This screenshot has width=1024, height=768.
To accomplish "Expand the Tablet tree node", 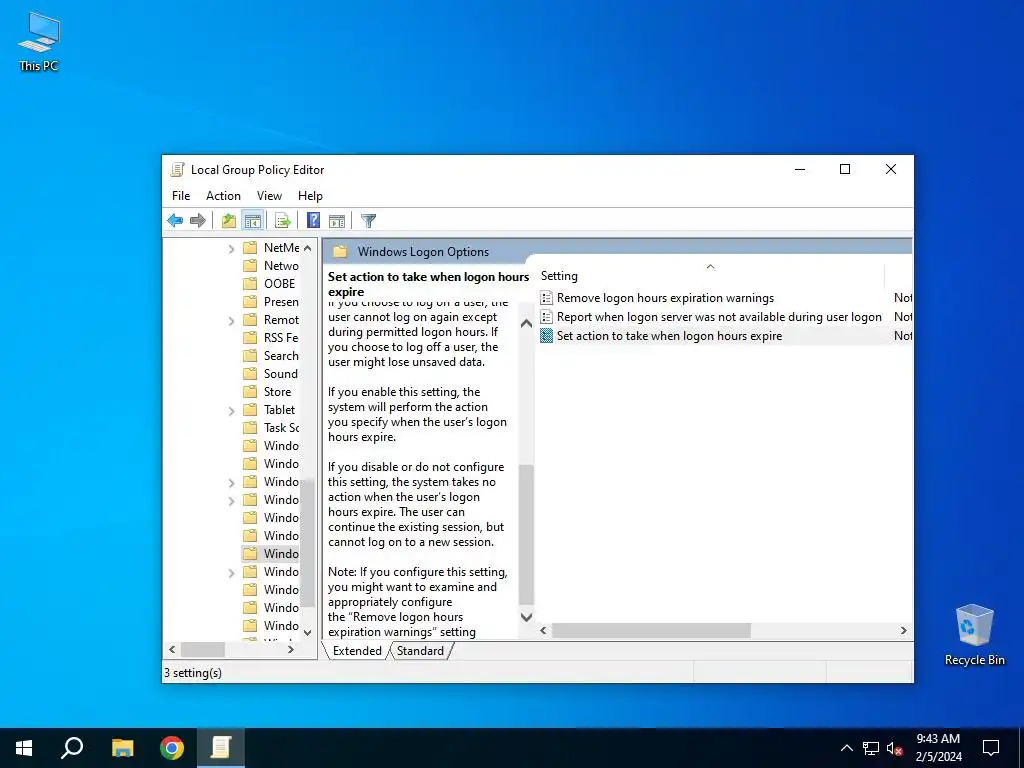I will [231, 410].
